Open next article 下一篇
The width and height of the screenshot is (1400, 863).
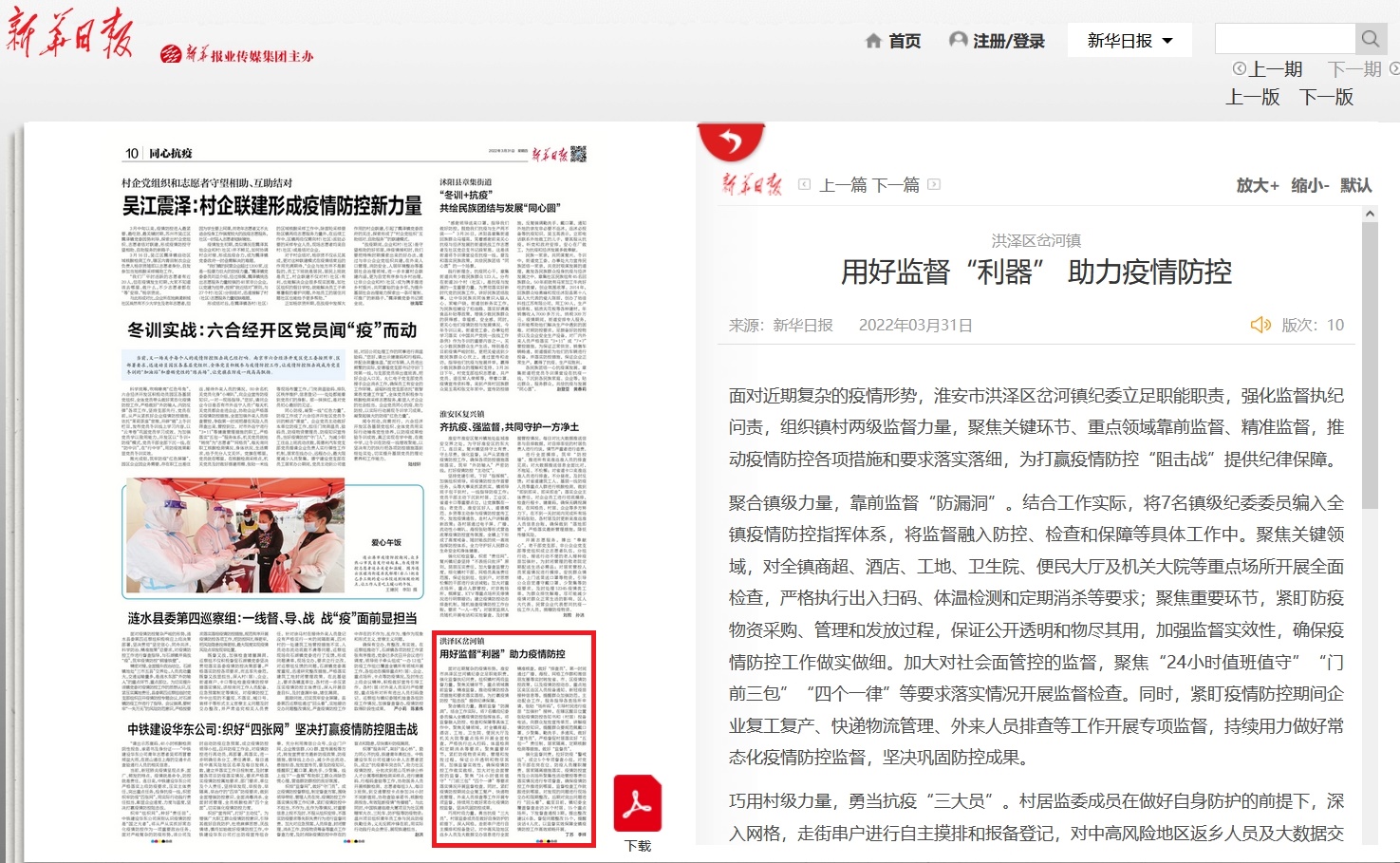click(896, 185)
